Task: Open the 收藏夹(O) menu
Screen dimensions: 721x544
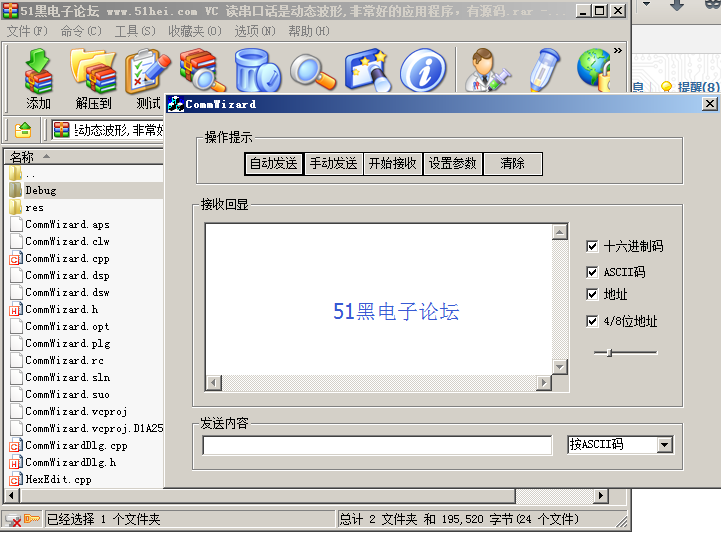Action: pos(195,31)
